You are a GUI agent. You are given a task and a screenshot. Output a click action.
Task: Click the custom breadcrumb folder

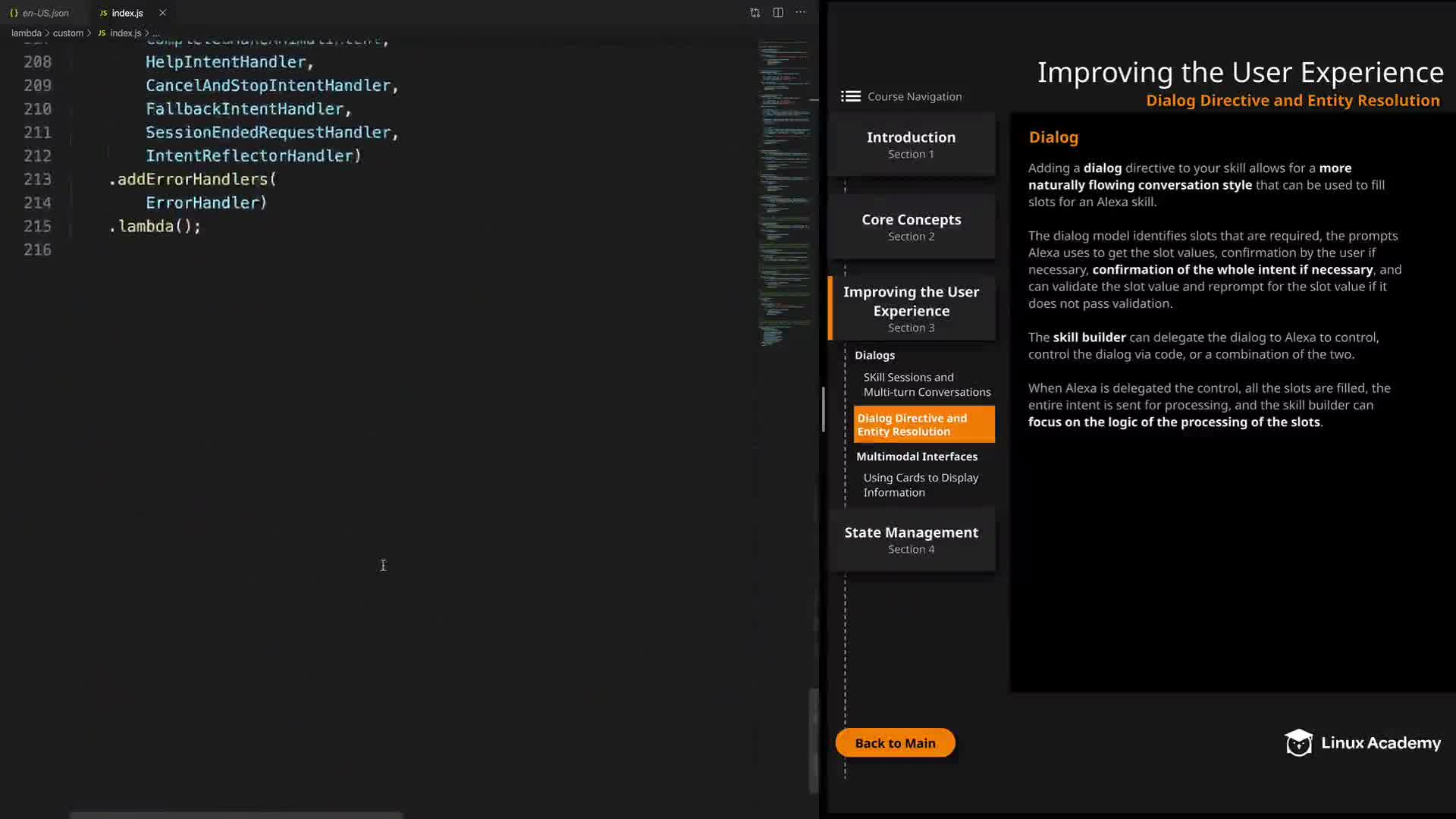click(68, 33)
